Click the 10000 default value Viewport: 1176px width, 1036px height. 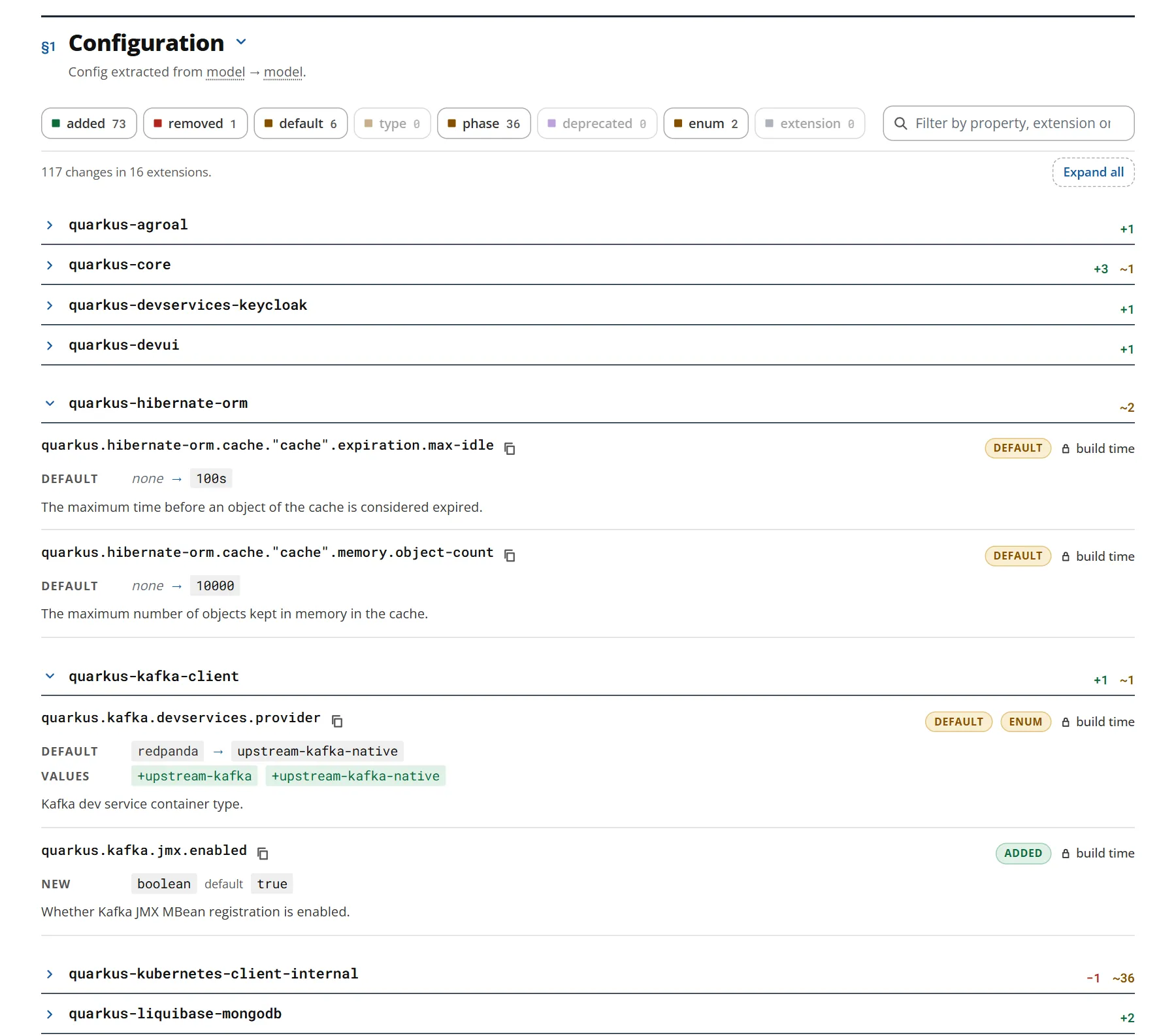click(215, 586)
